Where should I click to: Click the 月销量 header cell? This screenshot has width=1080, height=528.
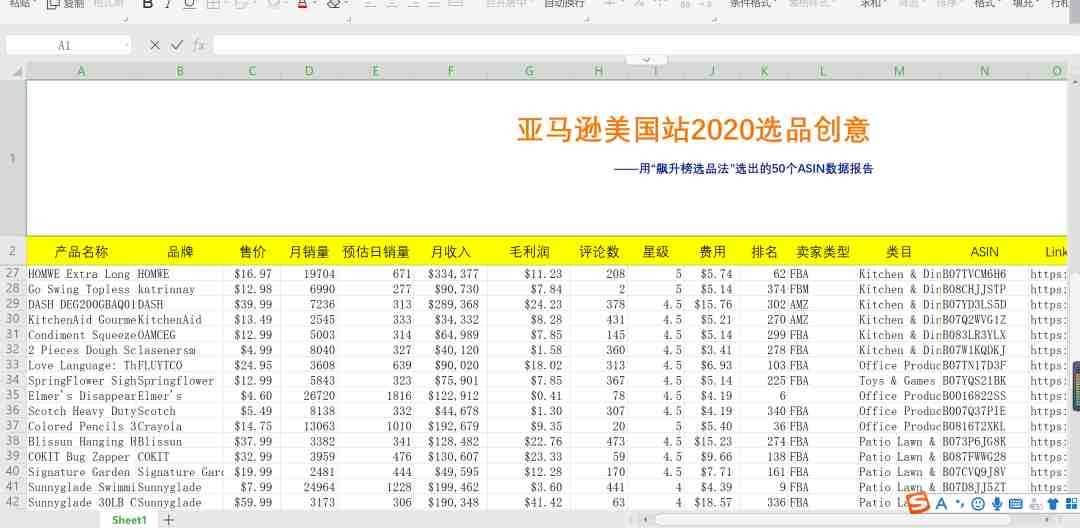(x=309, y=252)
